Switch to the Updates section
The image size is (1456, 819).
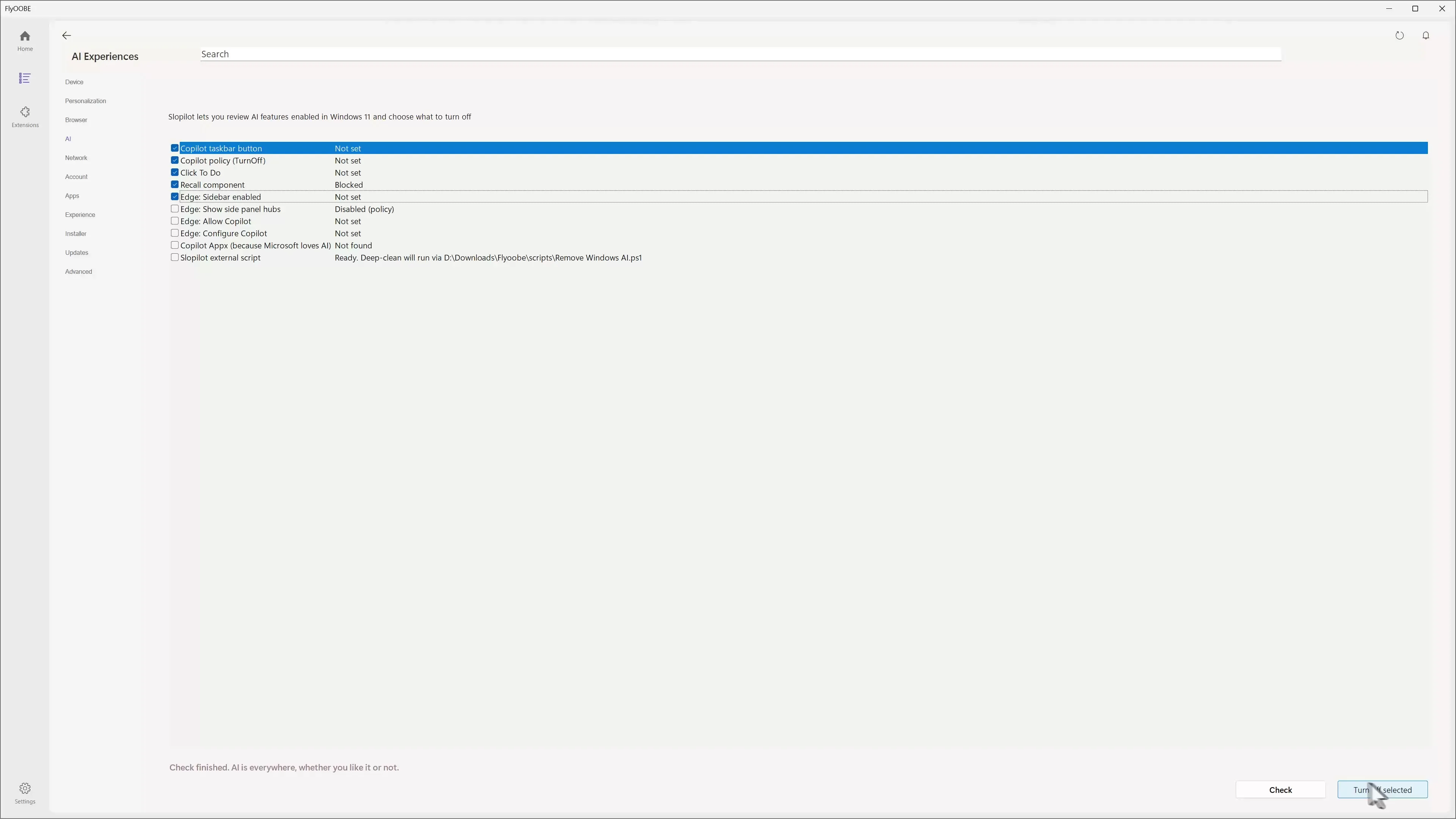pyautogui.click(x=76, y=253)
